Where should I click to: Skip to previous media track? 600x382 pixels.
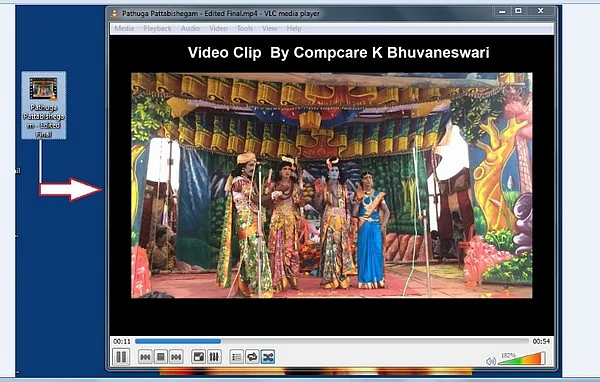tap(145, 357)
